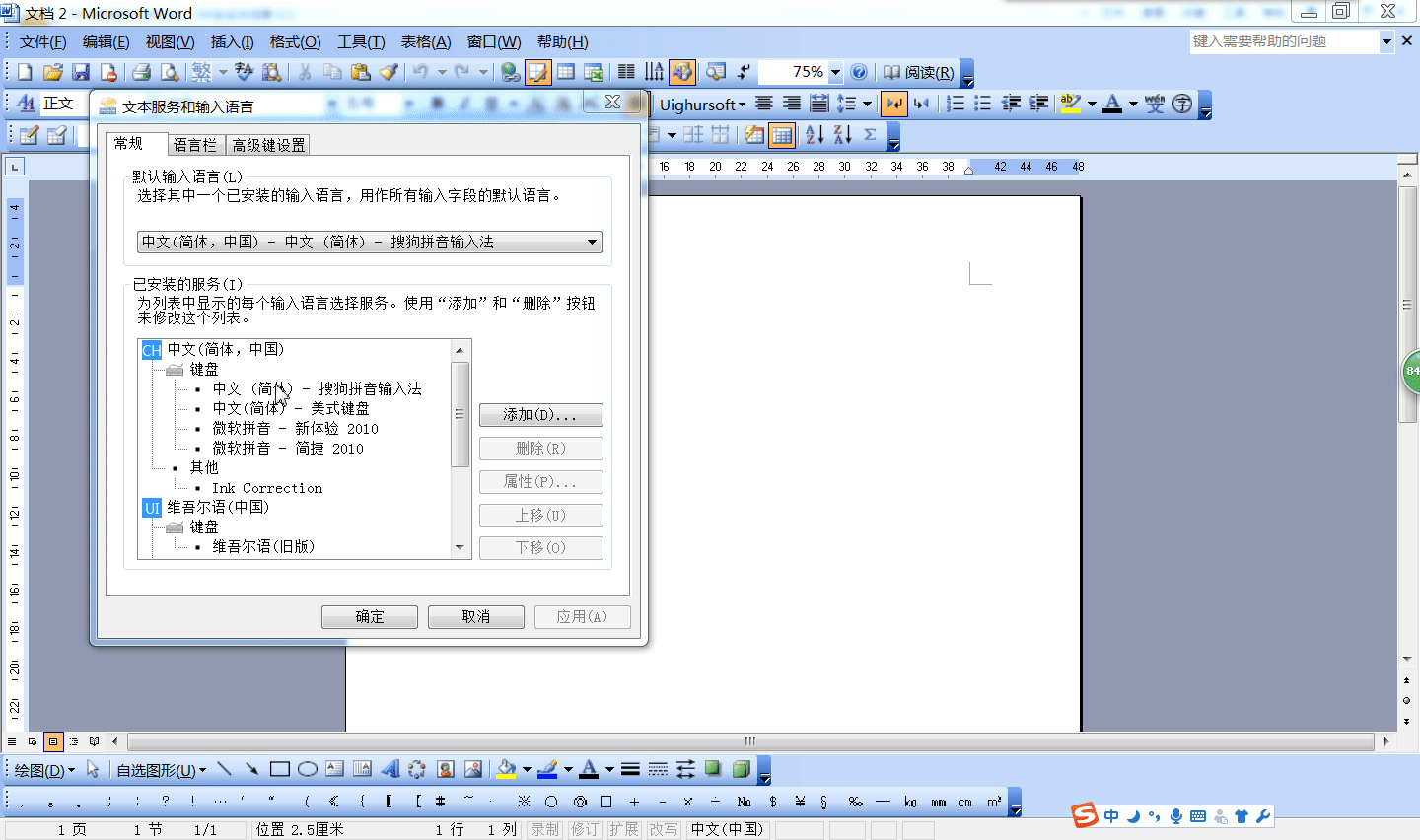
Task: Click the Insert Hyperlink globe icon
Action: (510, 72)
